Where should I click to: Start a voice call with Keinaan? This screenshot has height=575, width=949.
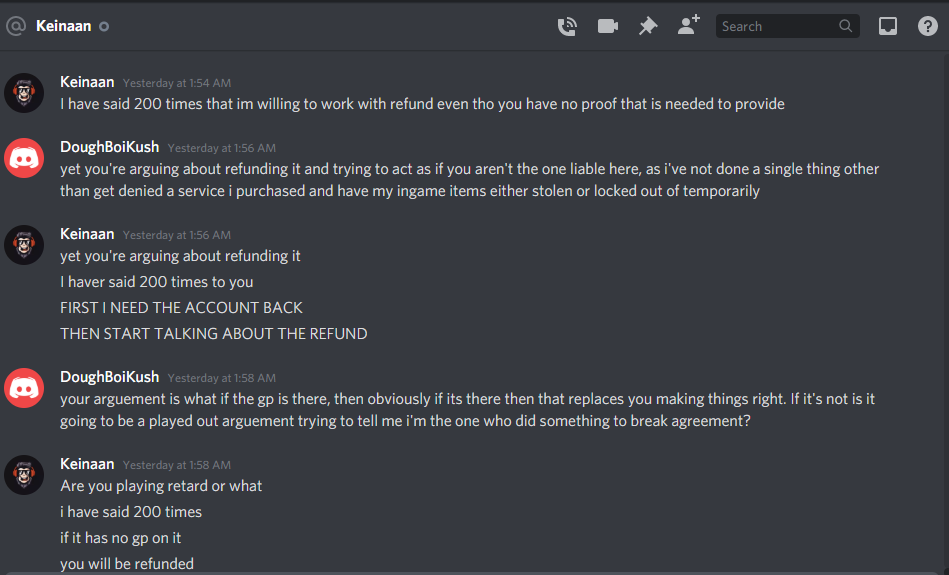click(x=567, y=27)
